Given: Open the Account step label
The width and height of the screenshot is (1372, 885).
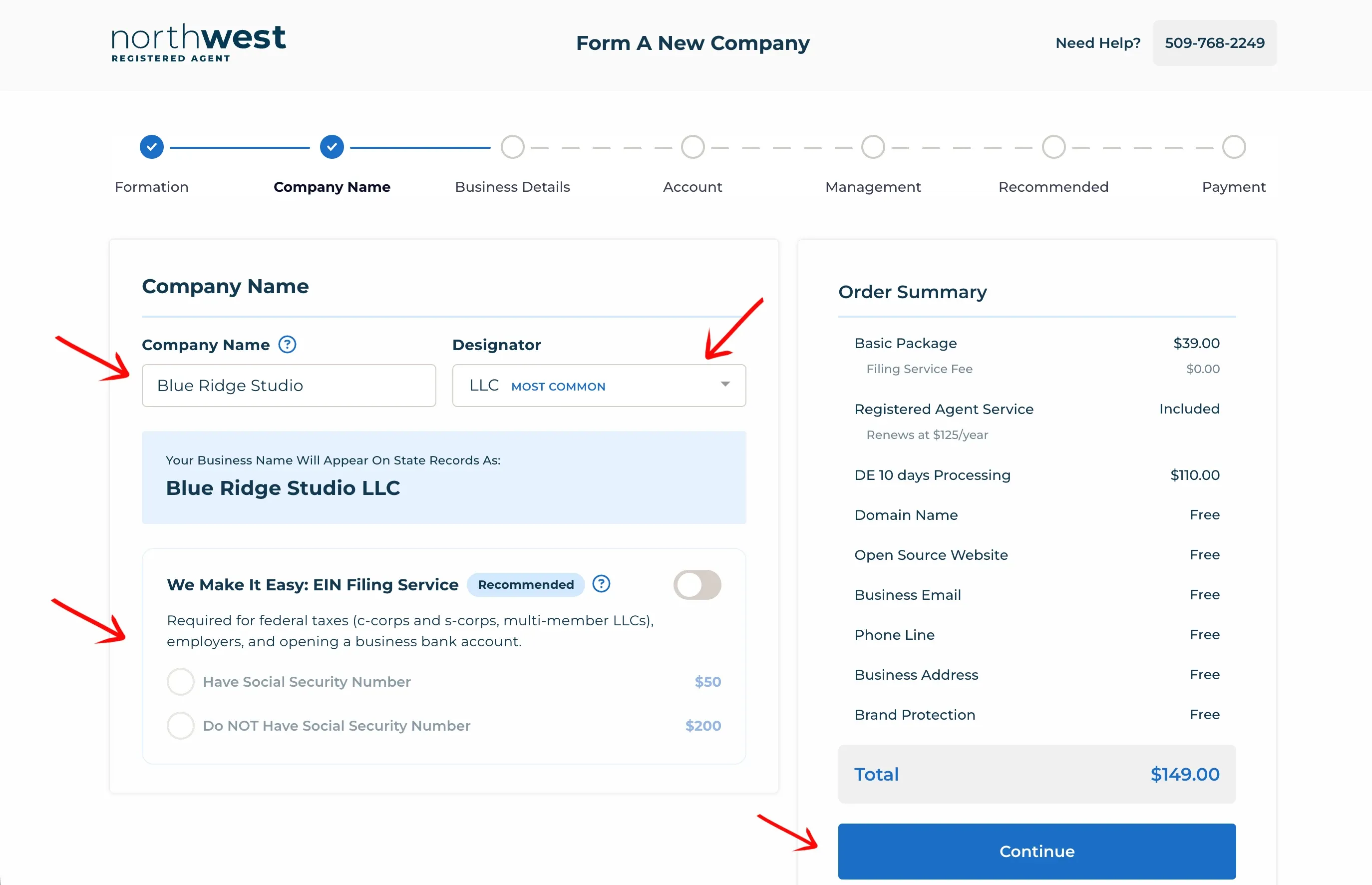Looking at the screenshot, I should [x=693, y=187].
